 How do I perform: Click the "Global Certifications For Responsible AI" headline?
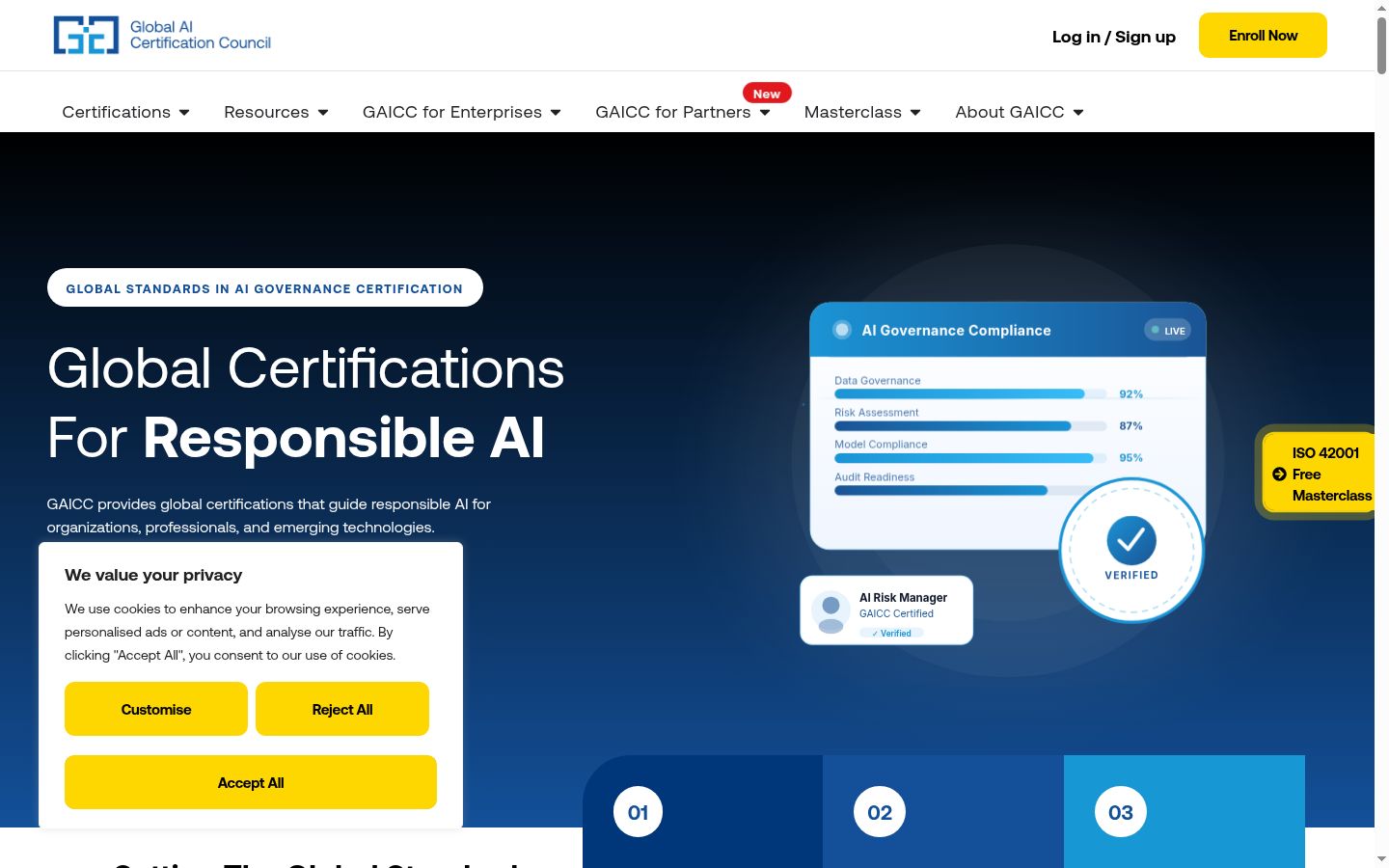coord(306,403)
